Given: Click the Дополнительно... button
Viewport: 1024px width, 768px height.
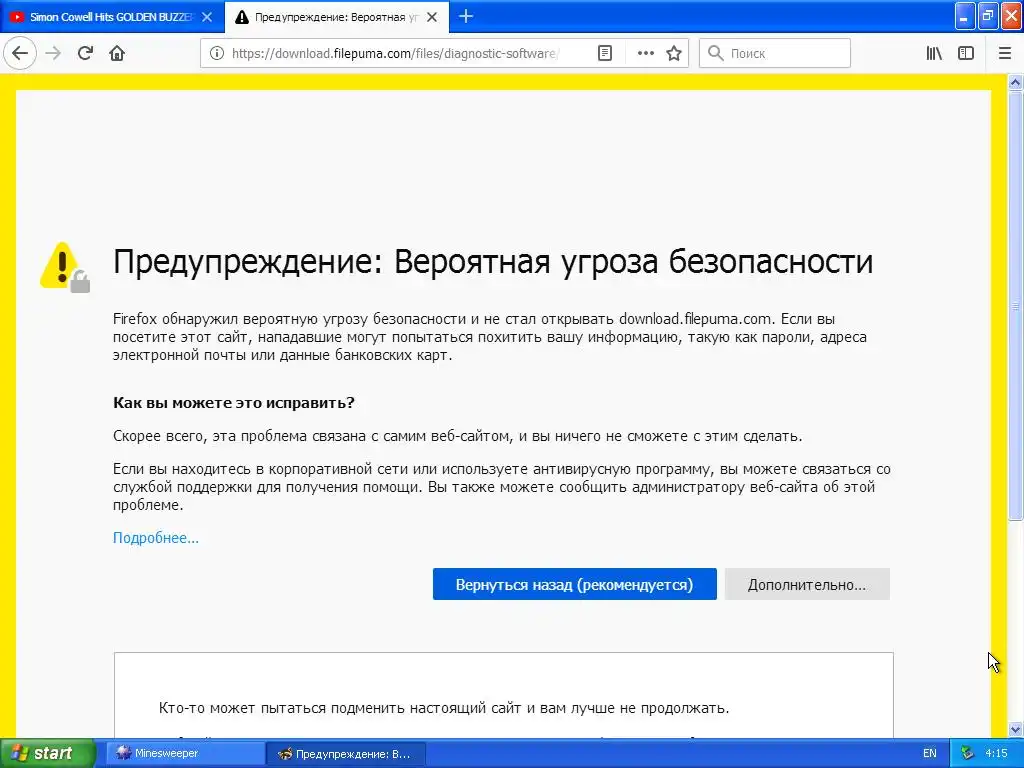Looking at the screenshot, I should [x=807, y=584].
